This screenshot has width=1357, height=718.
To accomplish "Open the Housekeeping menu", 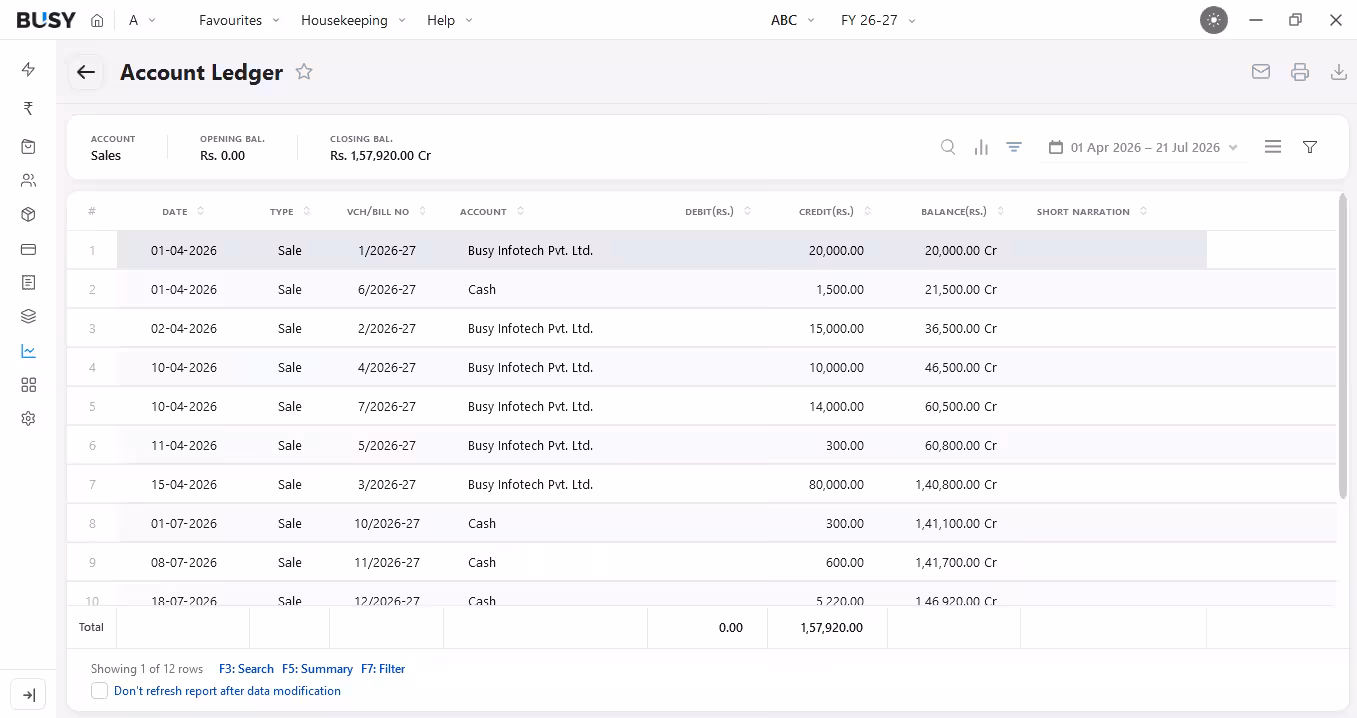I will point(353,20).
